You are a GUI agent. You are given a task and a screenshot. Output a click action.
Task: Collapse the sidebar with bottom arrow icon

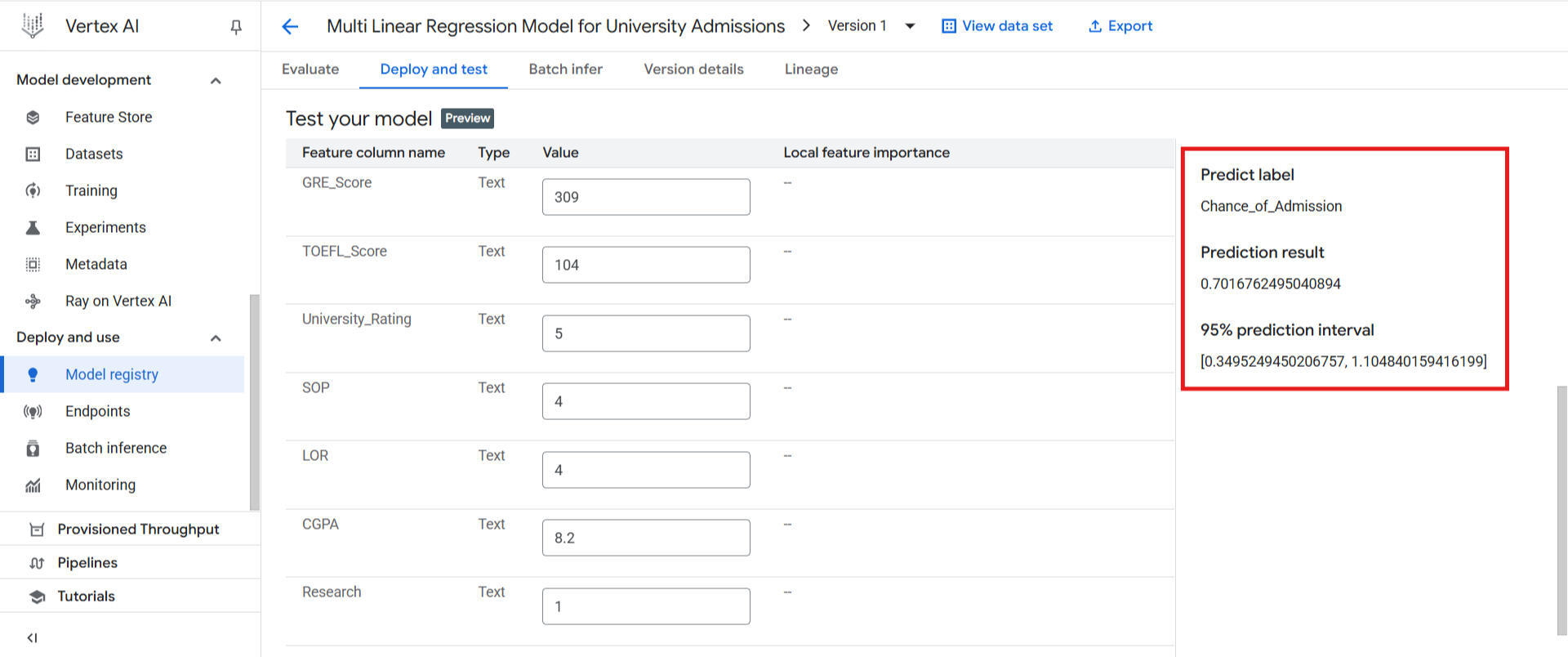(32, 637)
